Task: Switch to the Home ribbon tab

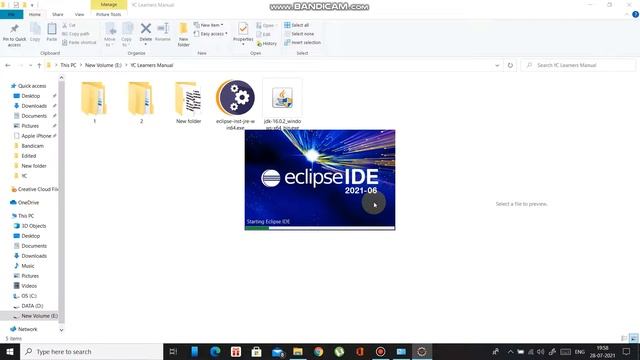Action: pos(35,14)
